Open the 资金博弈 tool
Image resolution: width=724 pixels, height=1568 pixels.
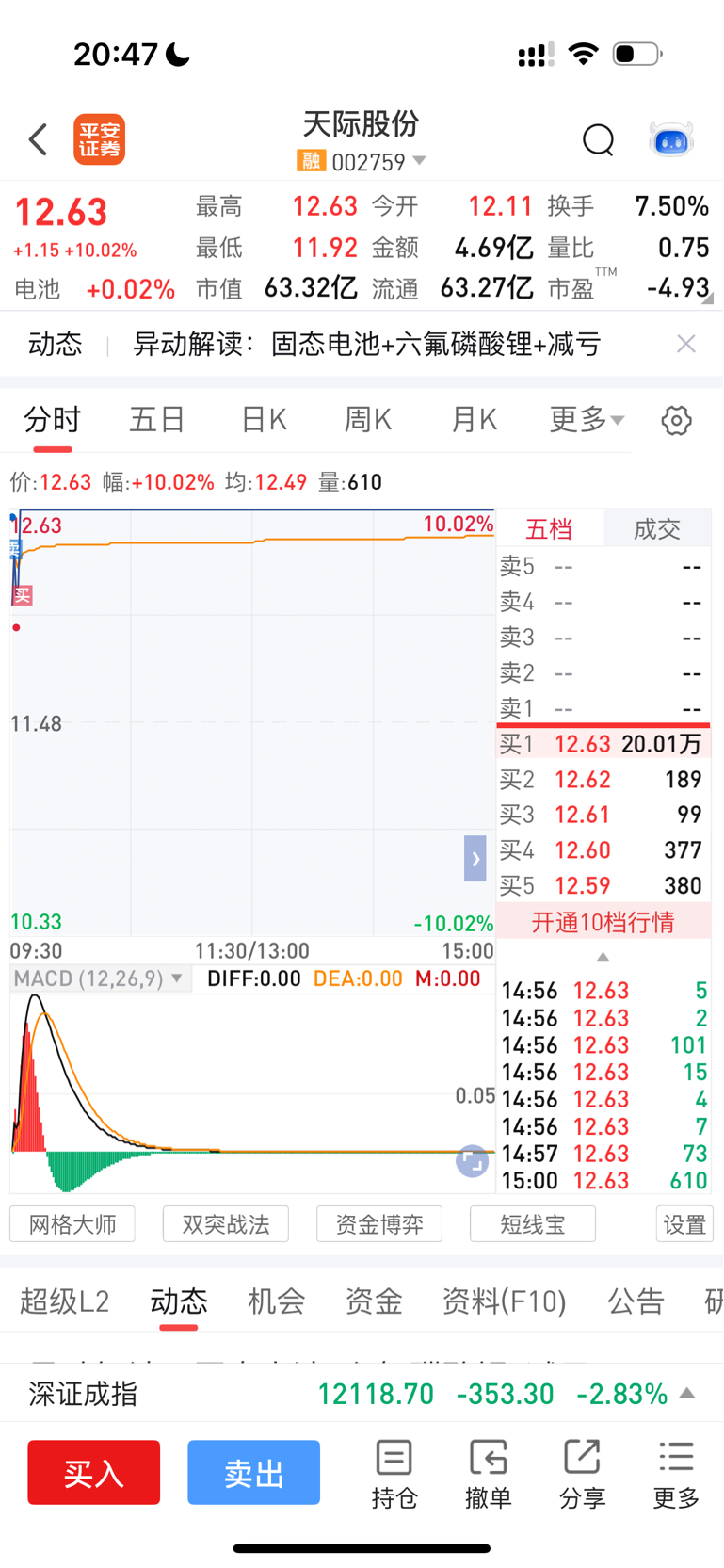click(379, 1224)
